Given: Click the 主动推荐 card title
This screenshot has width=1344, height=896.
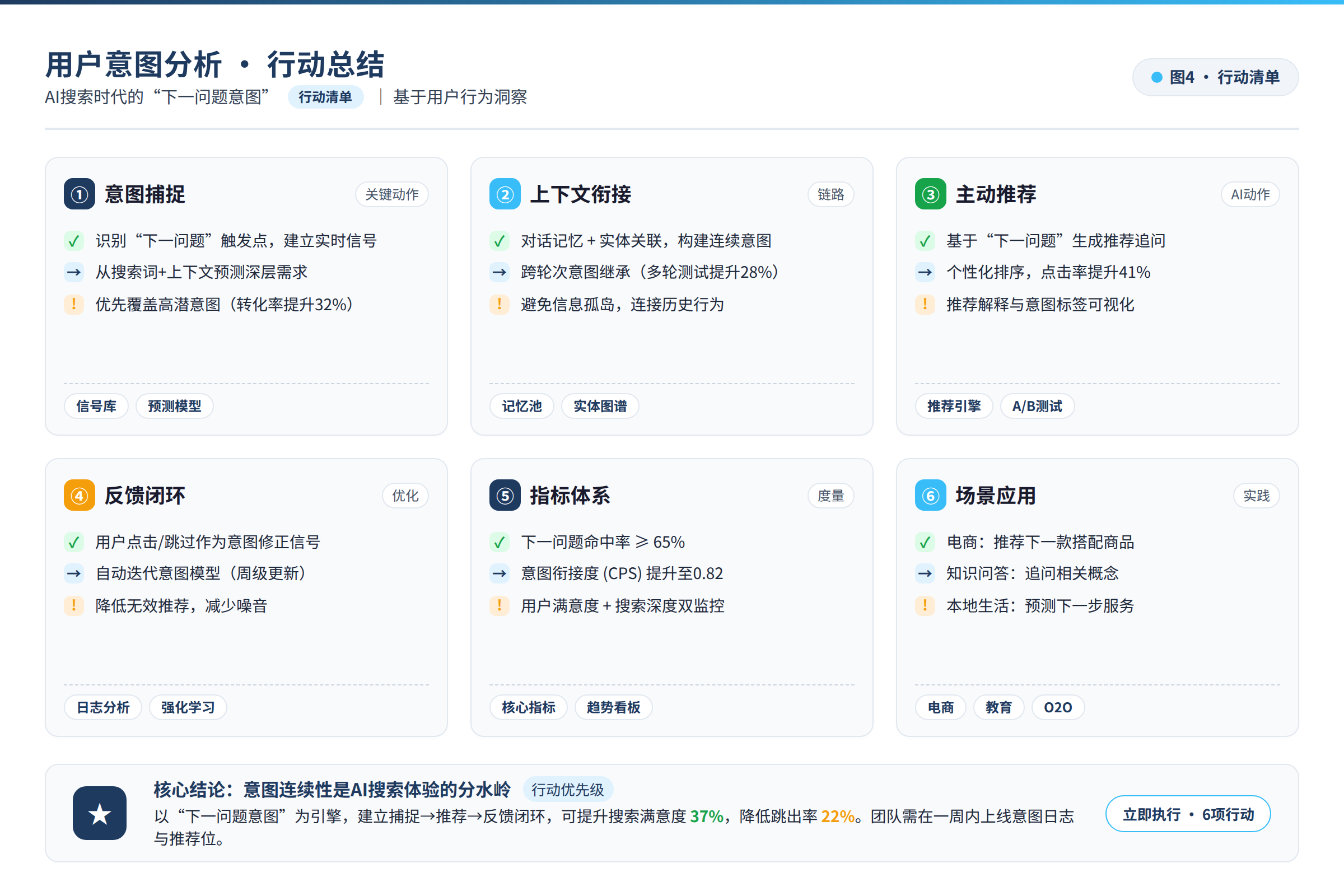Looking at the screenshot, I should click(996, 194).
